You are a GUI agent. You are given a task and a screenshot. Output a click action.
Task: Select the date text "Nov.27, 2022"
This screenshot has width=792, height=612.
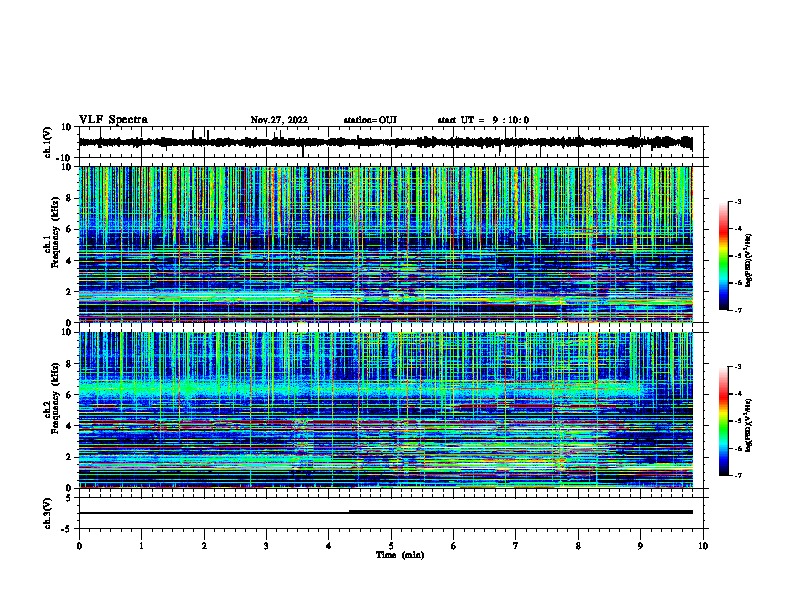(x=279, y=120)
